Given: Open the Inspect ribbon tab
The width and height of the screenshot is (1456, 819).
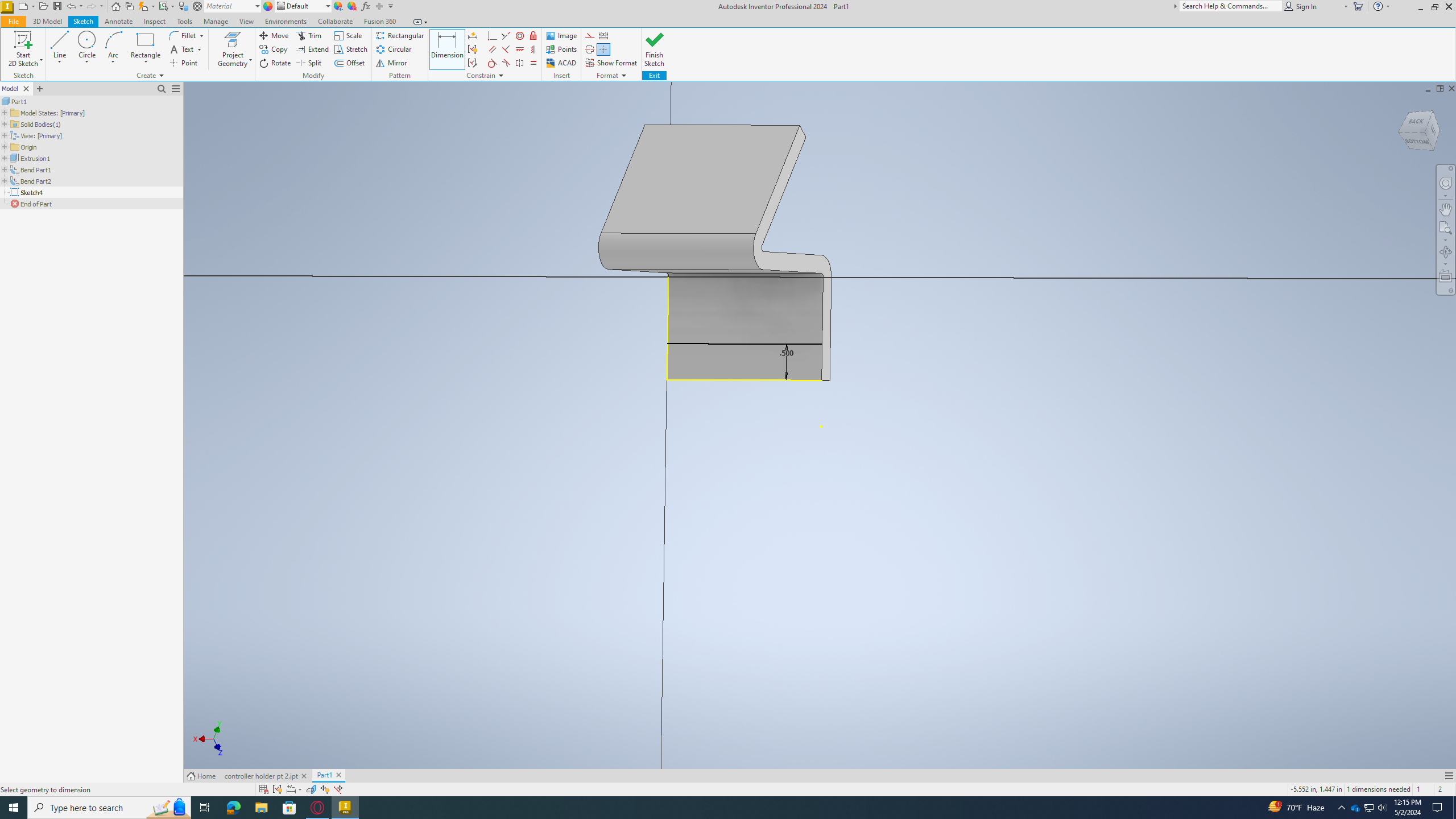Looking at the screenshot, I should [154, 21].
